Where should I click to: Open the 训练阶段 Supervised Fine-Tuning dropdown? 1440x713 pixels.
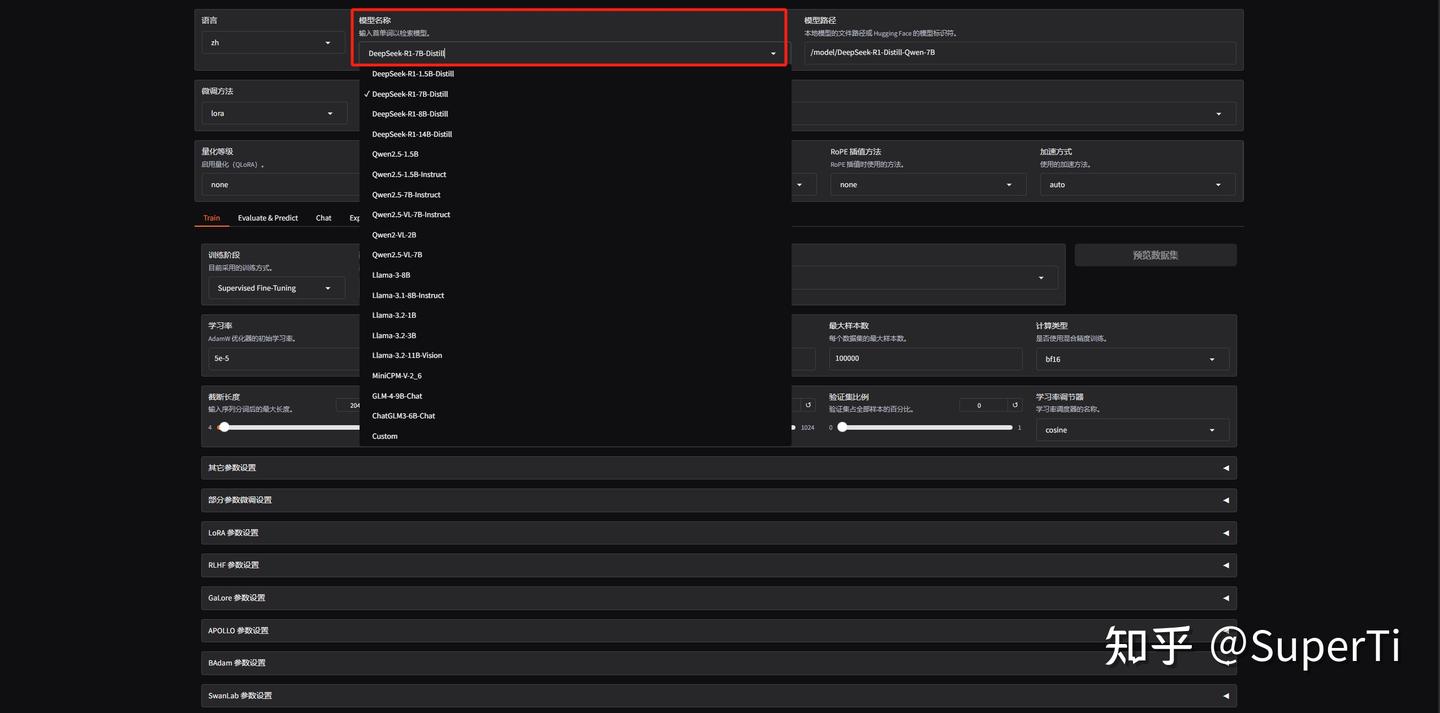(277, 288)
